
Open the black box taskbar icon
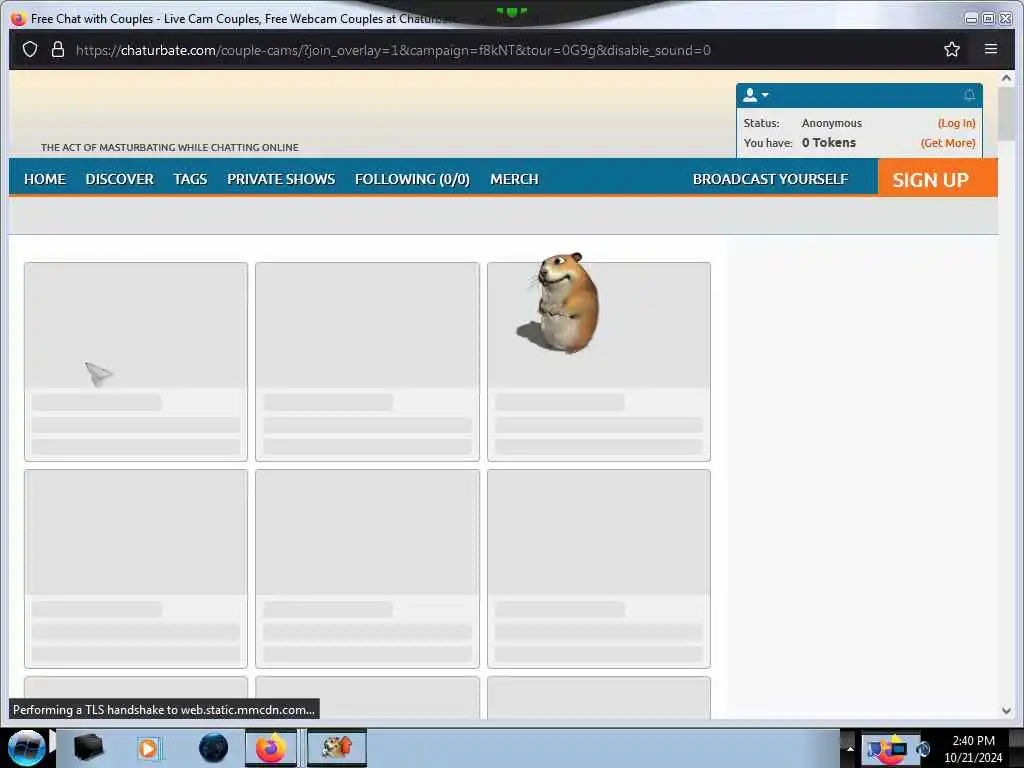point(88,748)
